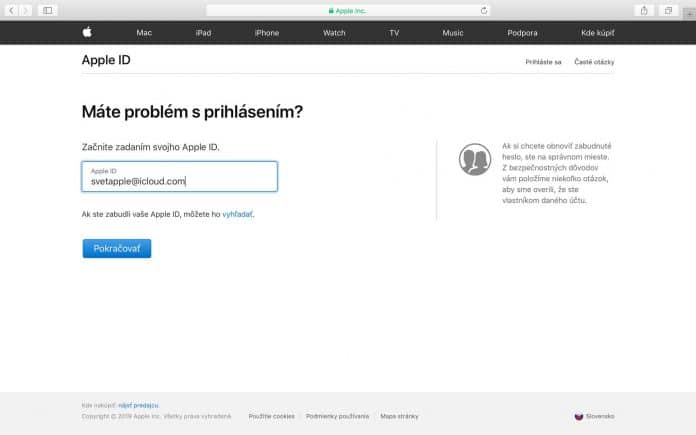Reload the page with the refresh icon

(x=484, y=11)
